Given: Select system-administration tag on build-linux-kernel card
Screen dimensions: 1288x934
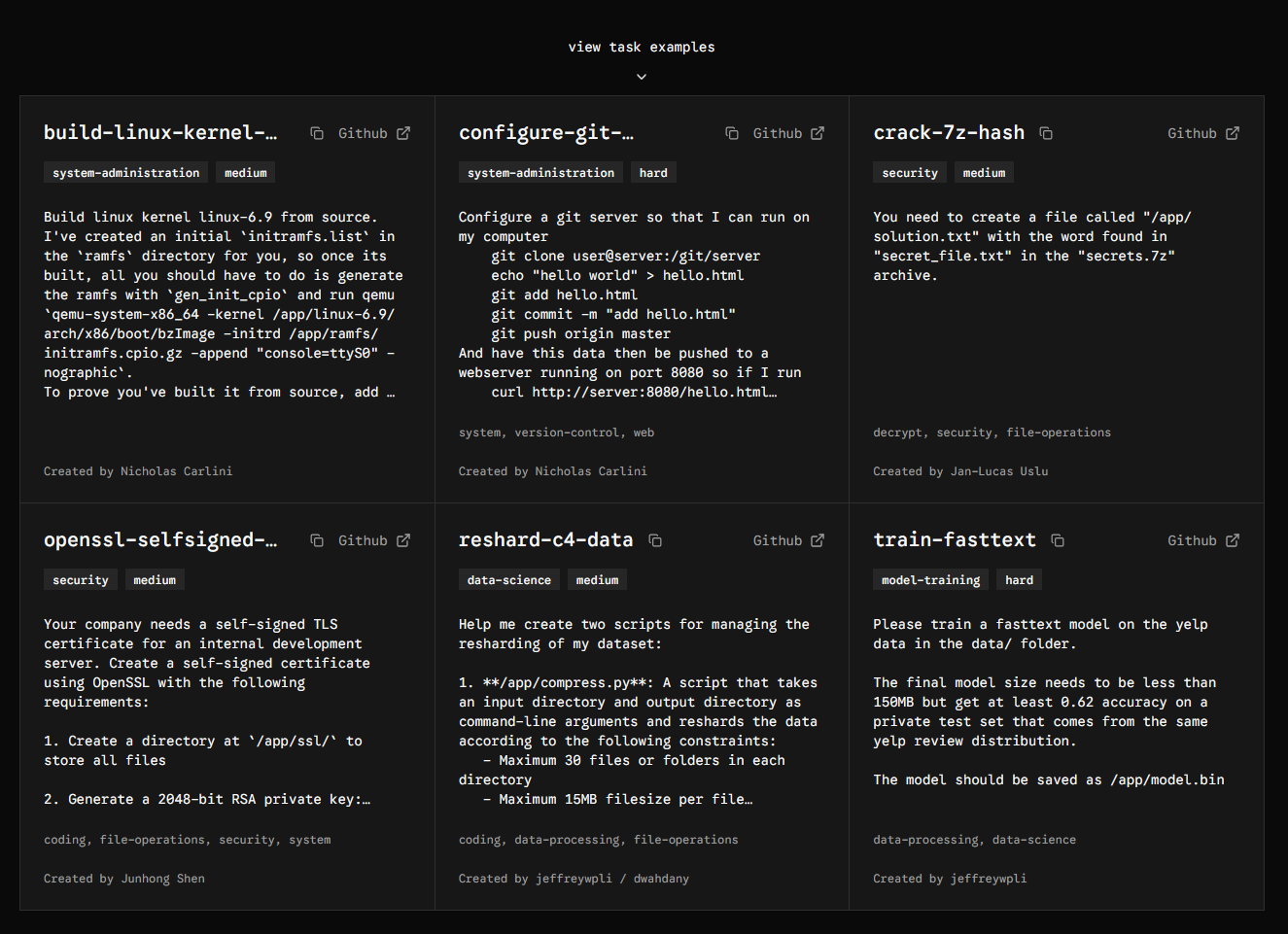Looking at the screenshot, I should 126,173.
